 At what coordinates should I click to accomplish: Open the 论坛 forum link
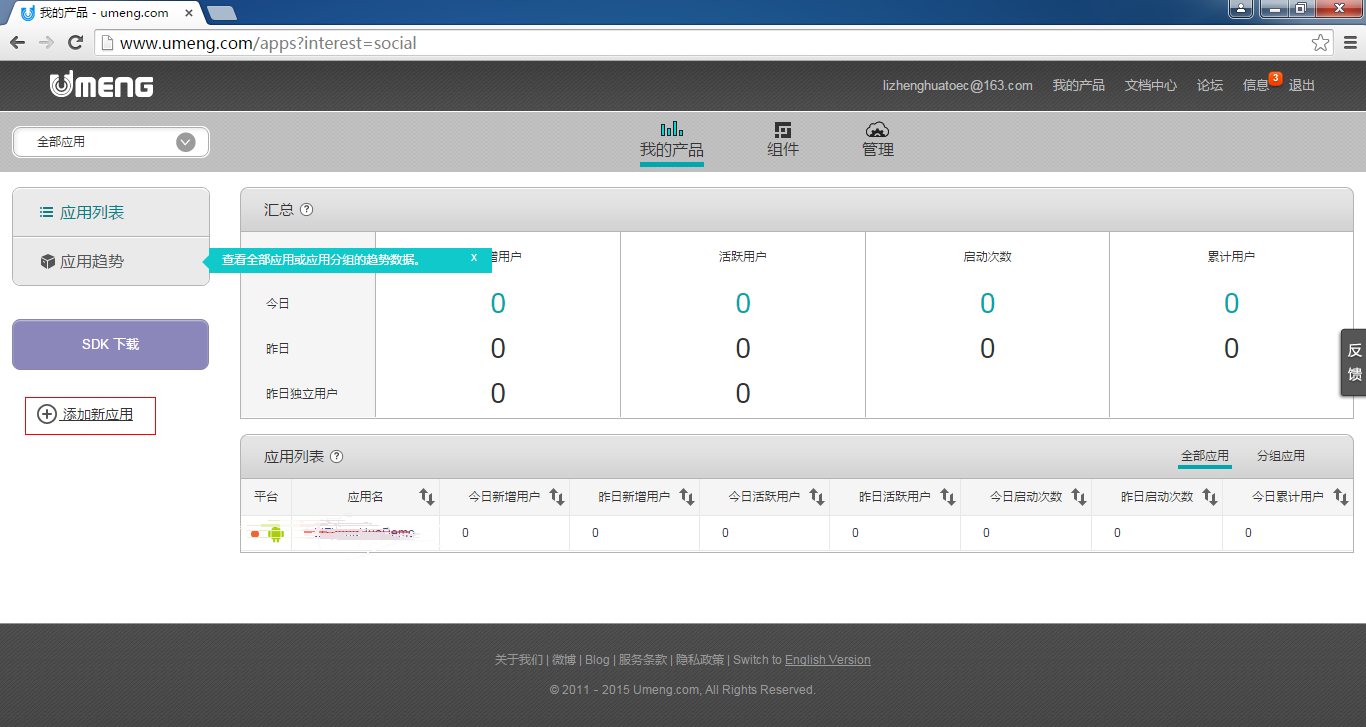point(1210,86)
